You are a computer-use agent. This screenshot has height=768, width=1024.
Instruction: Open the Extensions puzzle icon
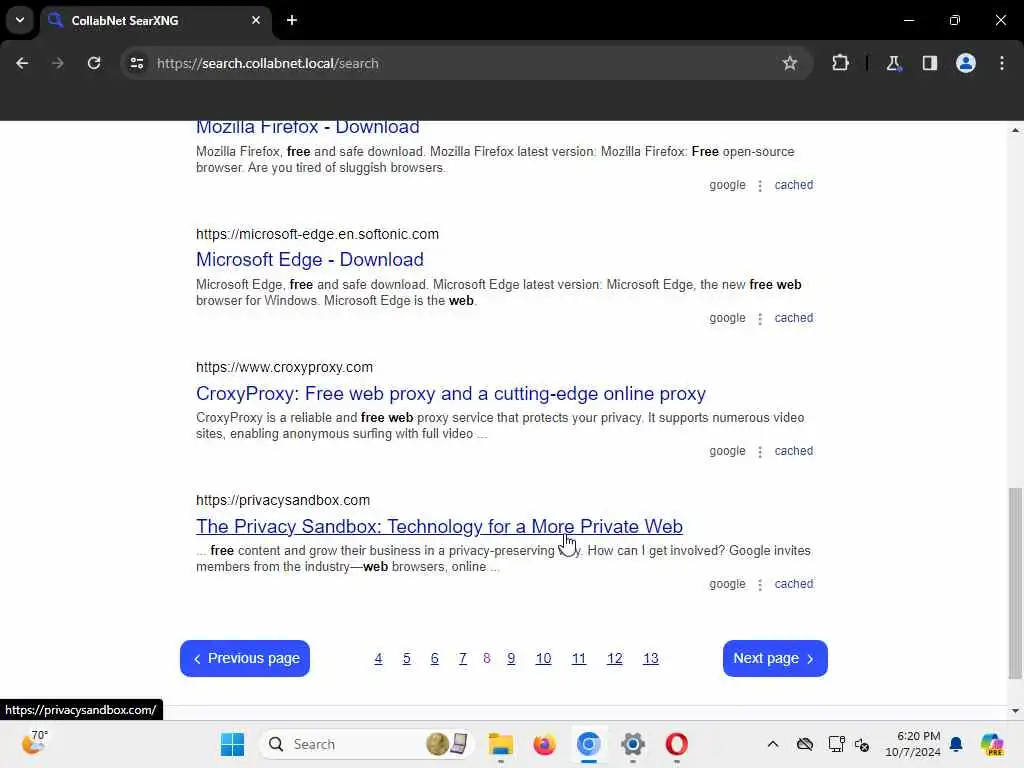click(840, 63)
